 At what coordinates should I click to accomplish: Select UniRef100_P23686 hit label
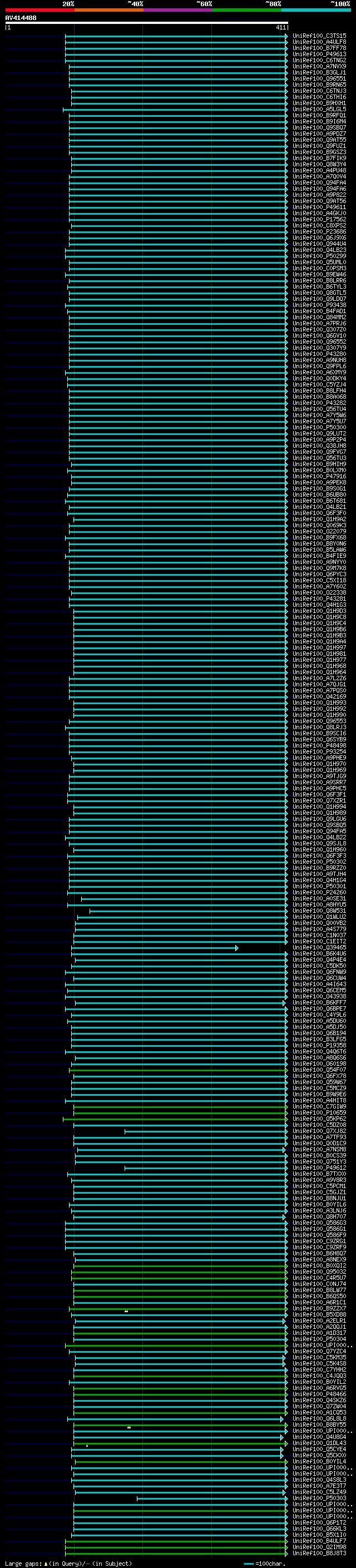coord(319,232)
